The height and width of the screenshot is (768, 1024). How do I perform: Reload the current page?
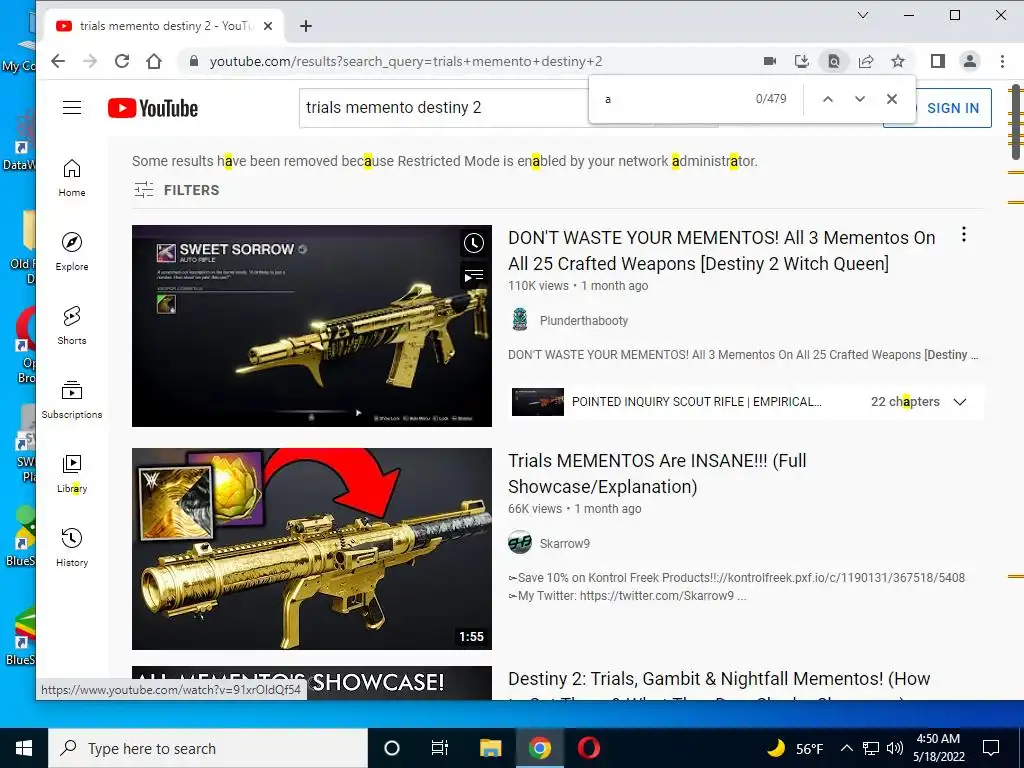point(122,61)
